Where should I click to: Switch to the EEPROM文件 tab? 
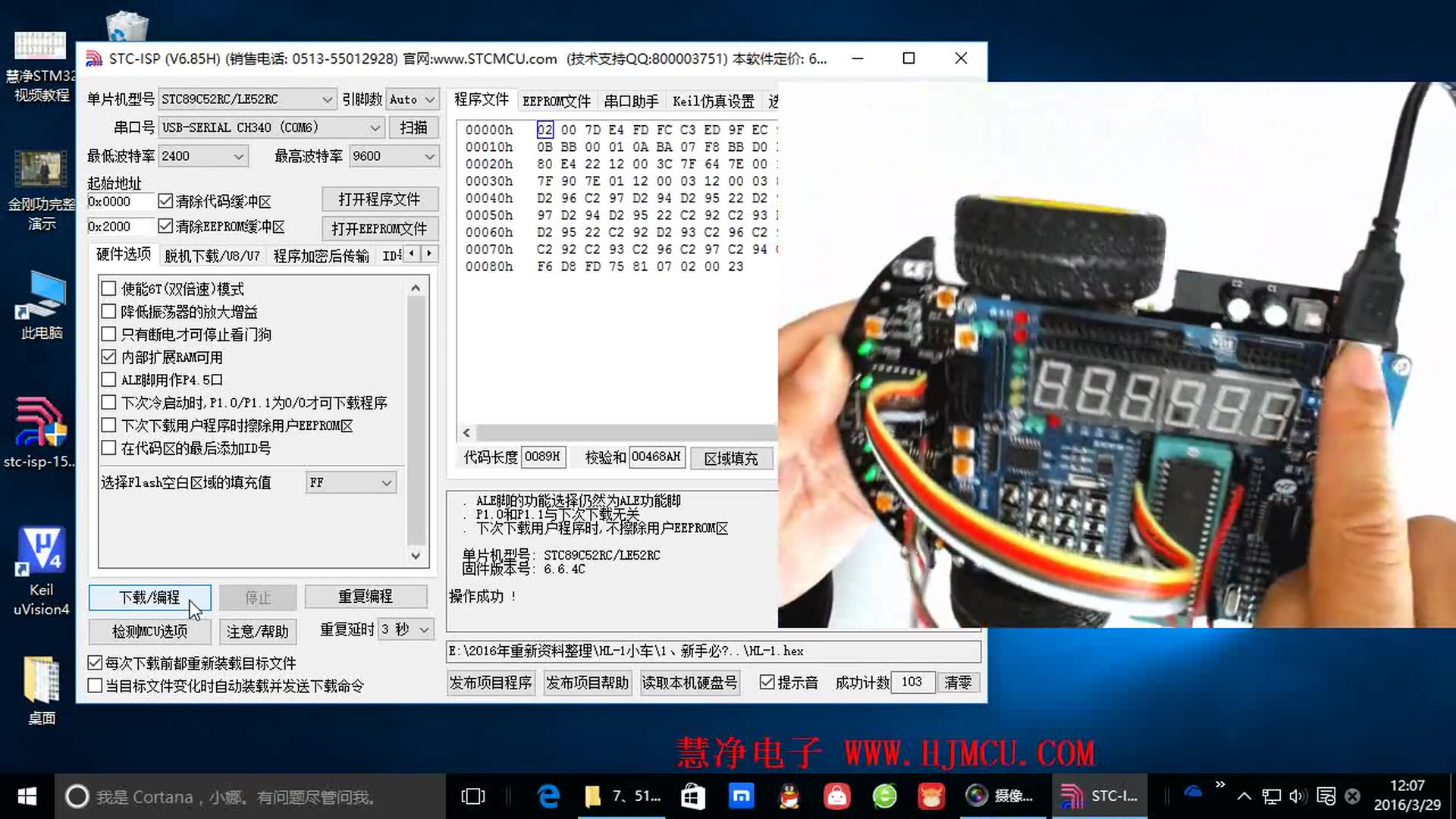tap(557, 100)
